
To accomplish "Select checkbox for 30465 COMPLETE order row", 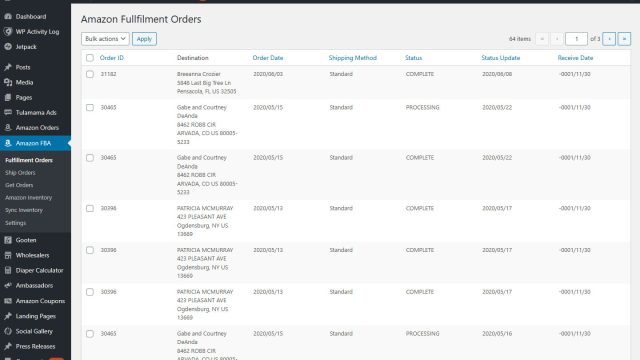I will click(90, 158).
